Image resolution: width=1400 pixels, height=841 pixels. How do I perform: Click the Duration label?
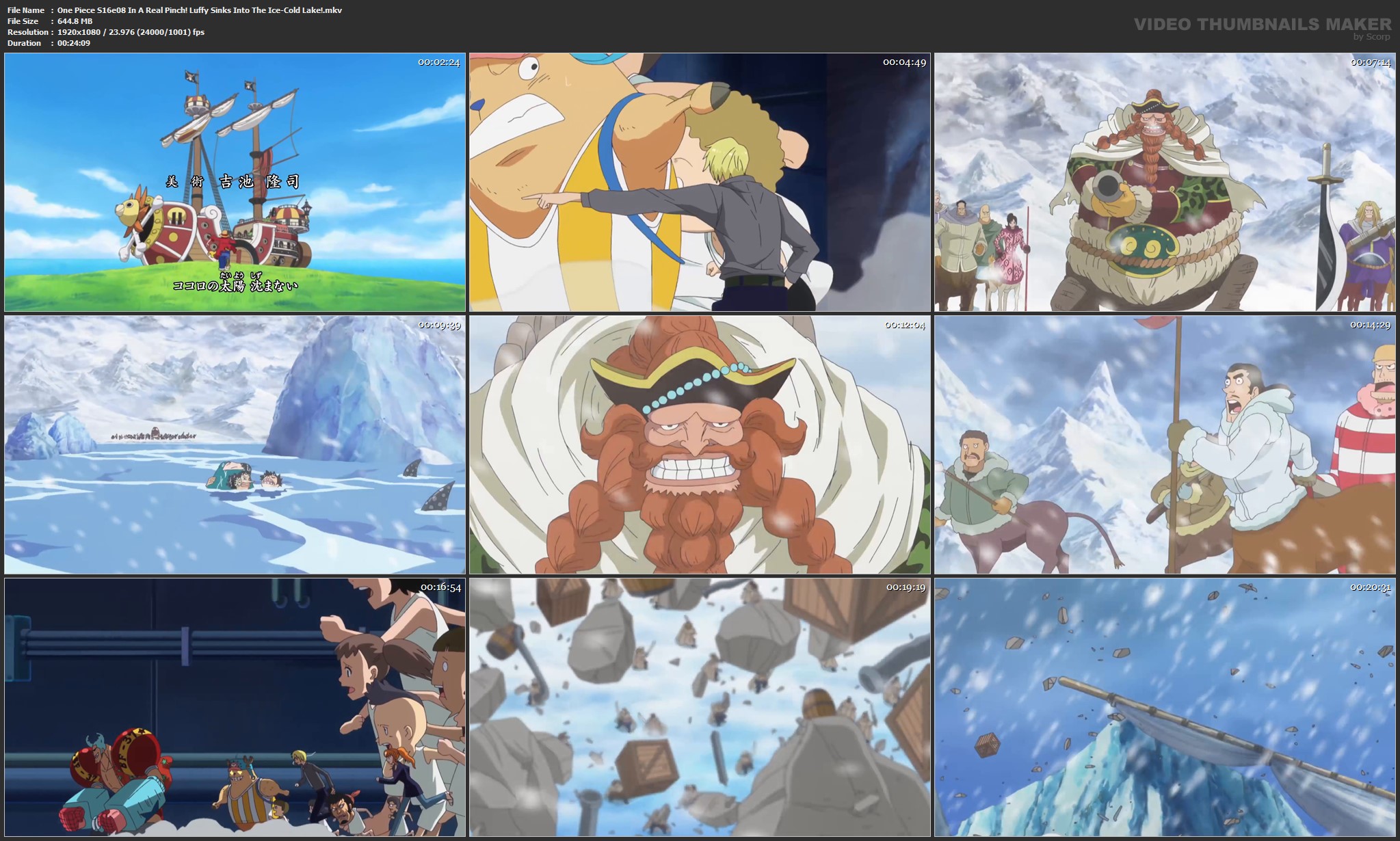(x=24, y=43)
